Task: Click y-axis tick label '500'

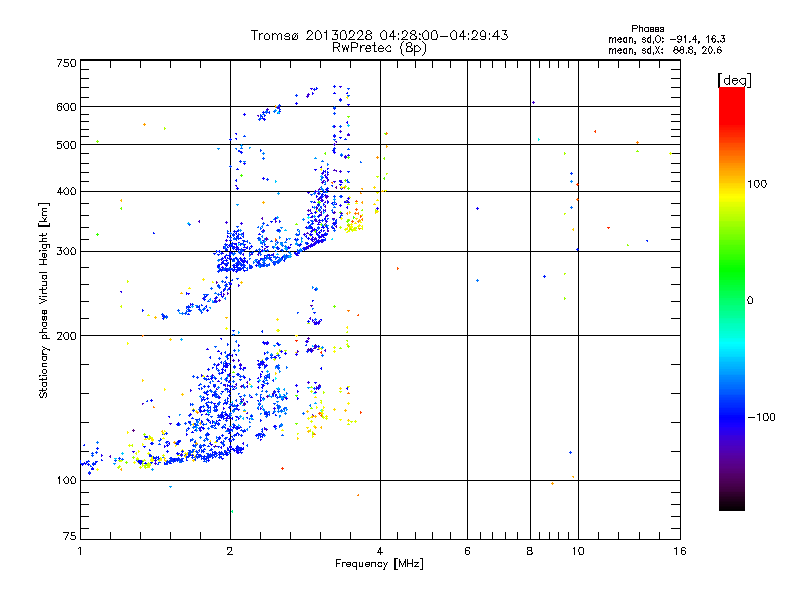Action: point(66,145)
